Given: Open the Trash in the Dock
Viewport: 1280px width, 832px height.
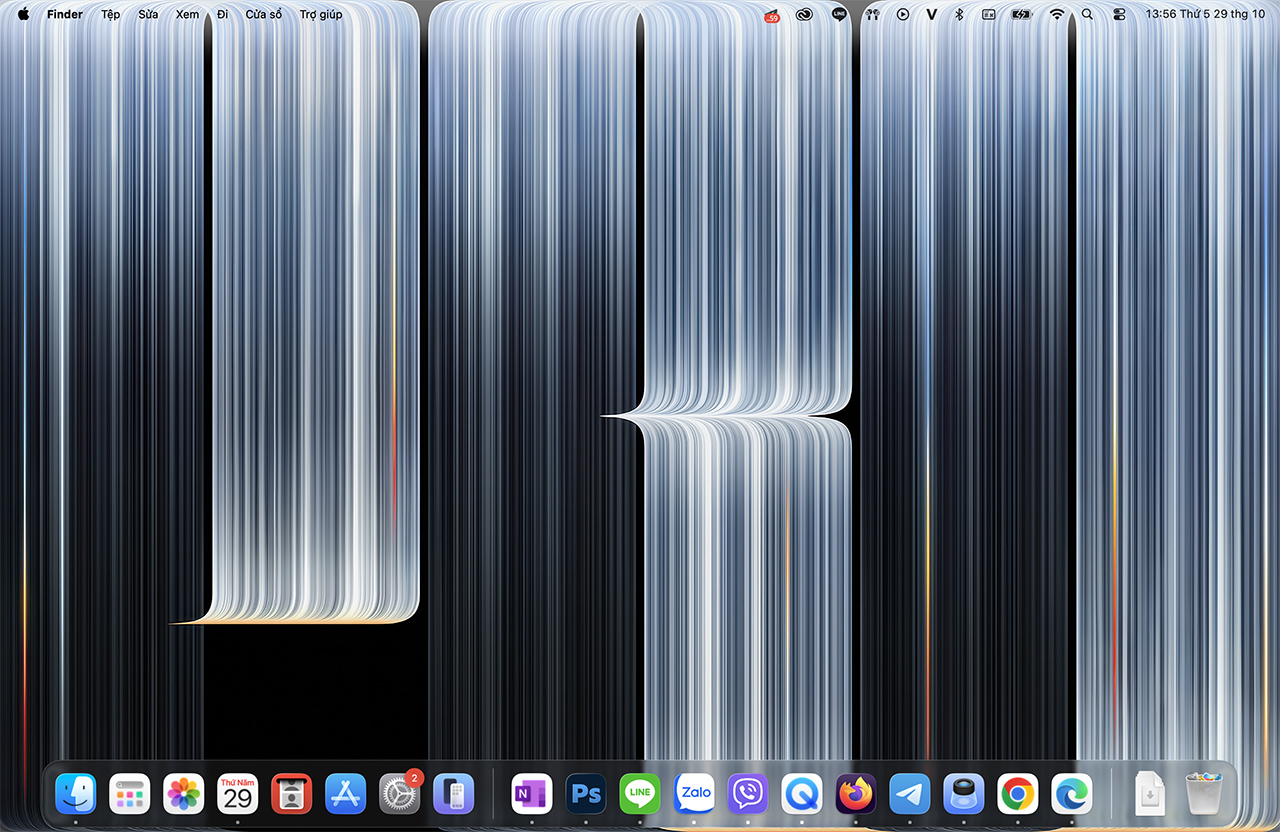Looking at the screenshot, I should (x=1204, y=794).
